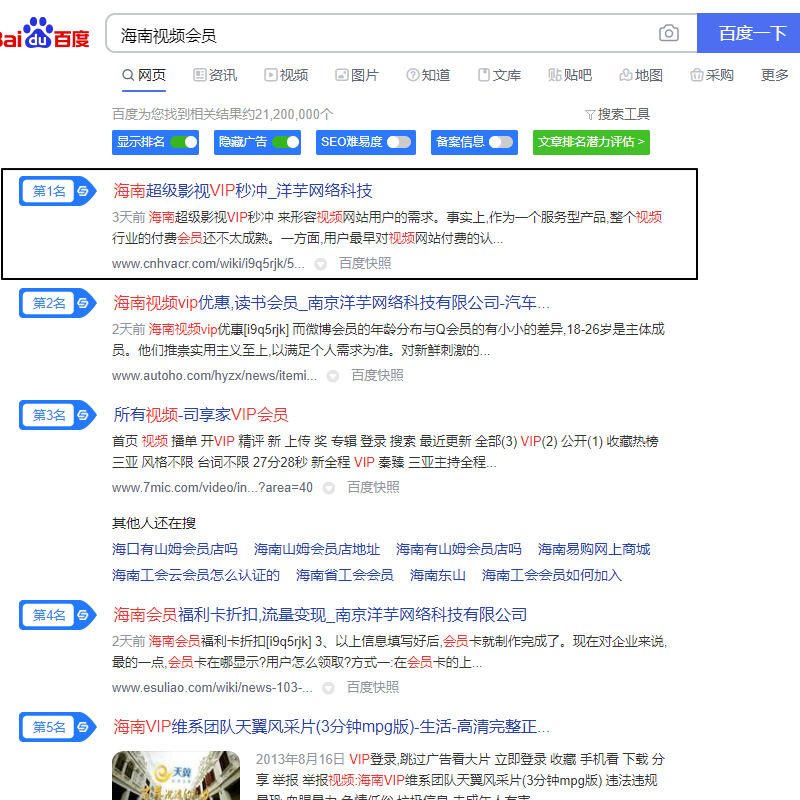Click the URL www.autoho.com/hyzx/news/itemi...
800x800 pixels.
214,376
